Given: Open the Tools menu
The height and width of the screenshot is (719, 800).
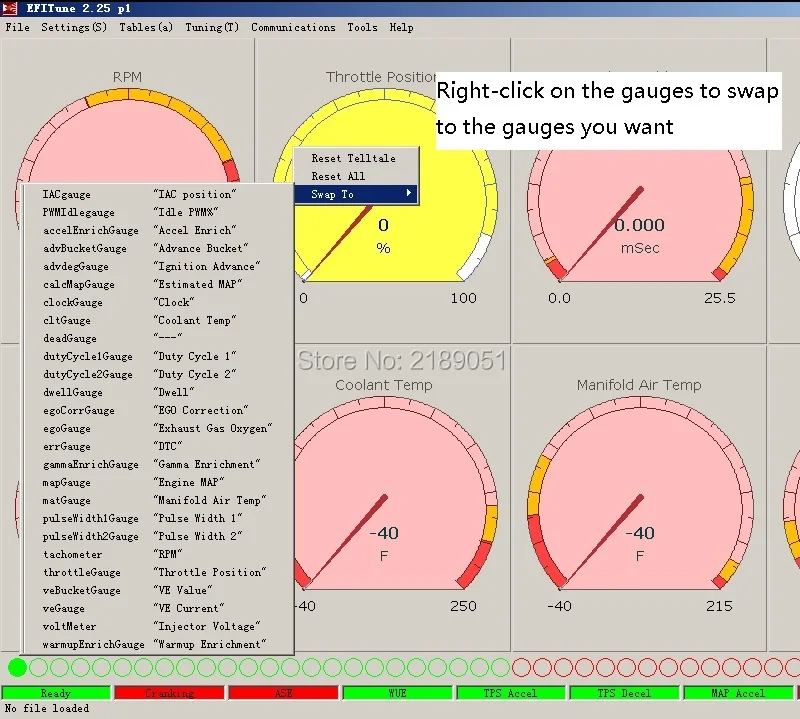Looking at the screenshot, I should pyautogui.click(x=362, y=28).
